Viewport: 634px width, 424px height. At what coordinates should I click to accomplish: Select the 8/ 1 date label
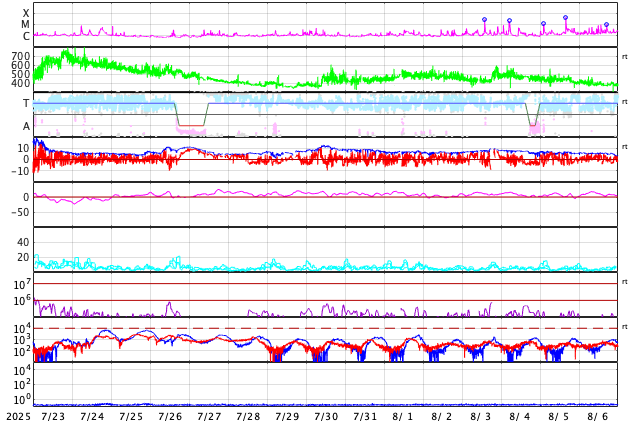click(x=403, y=417)
